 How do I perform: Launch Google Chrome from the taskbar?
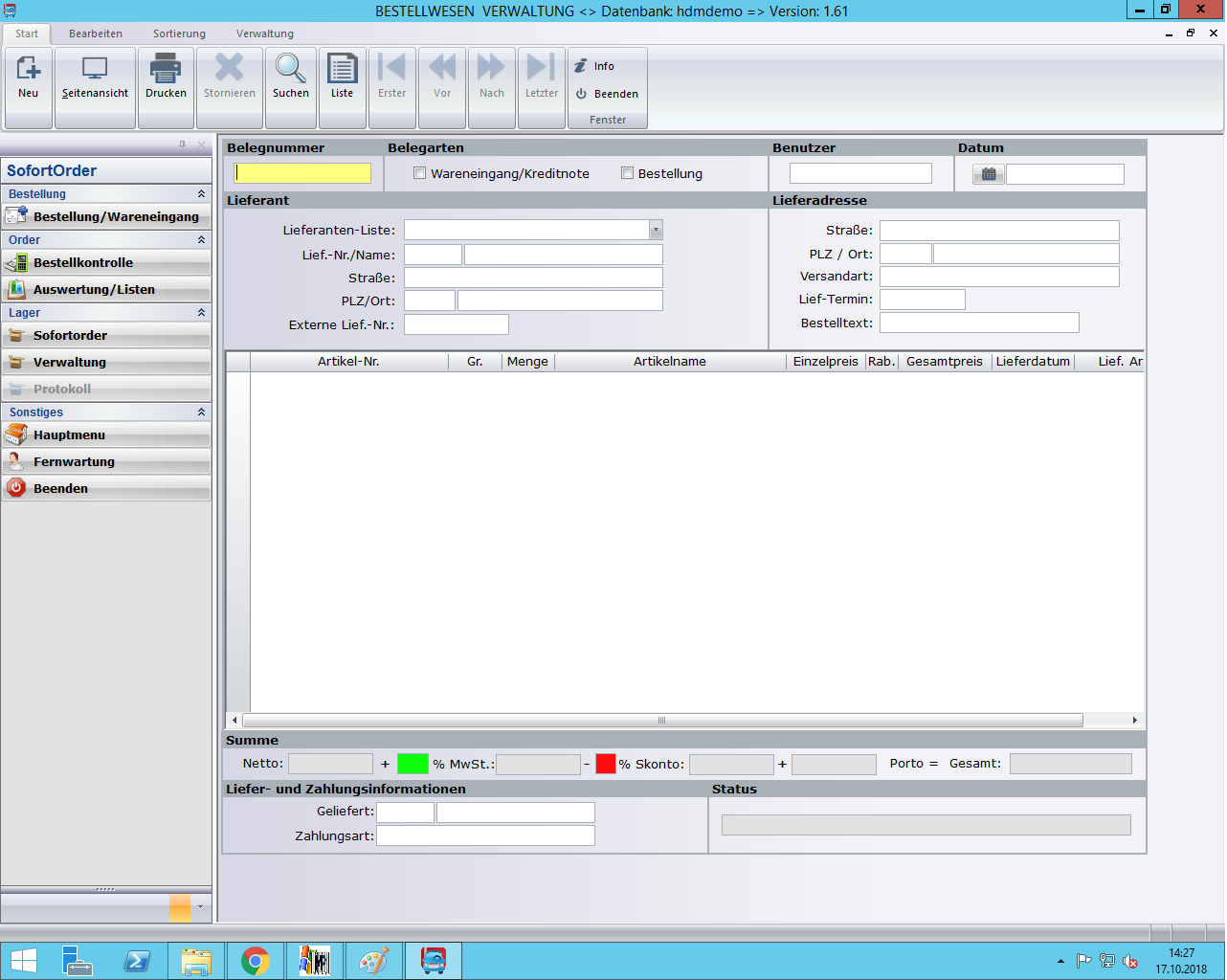click(255, 961)
